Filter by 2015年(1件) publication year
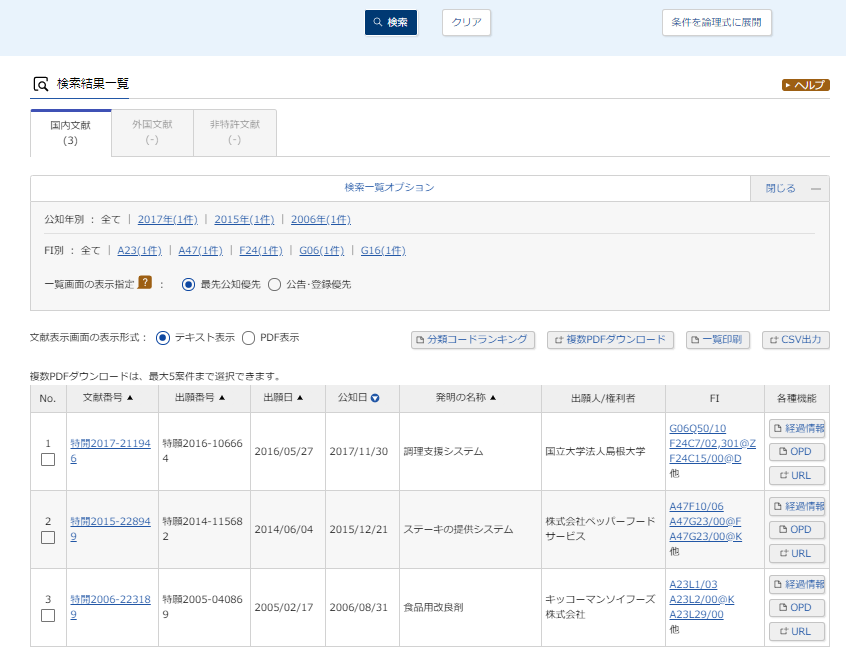 point(244,220)
